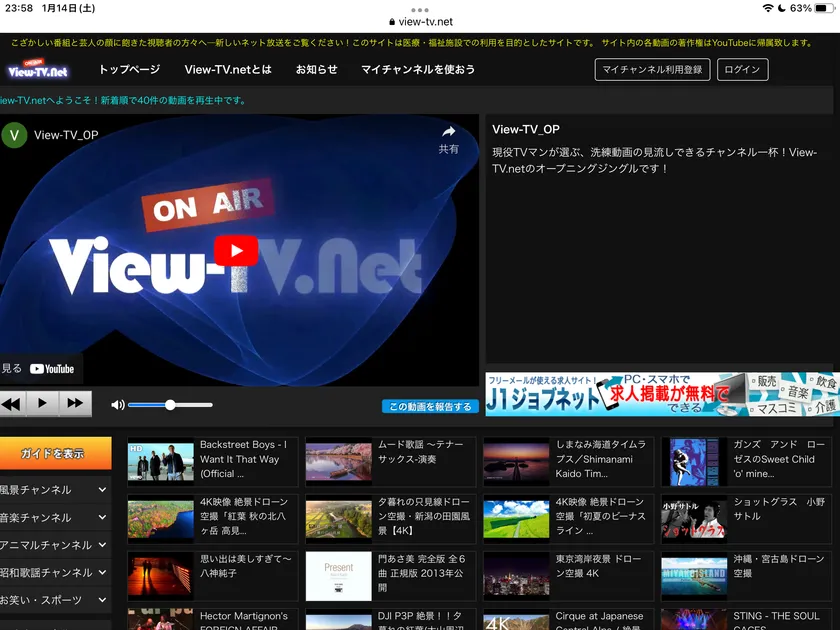Open the View-TV_OP channel avatar icon

click(14, 135)
